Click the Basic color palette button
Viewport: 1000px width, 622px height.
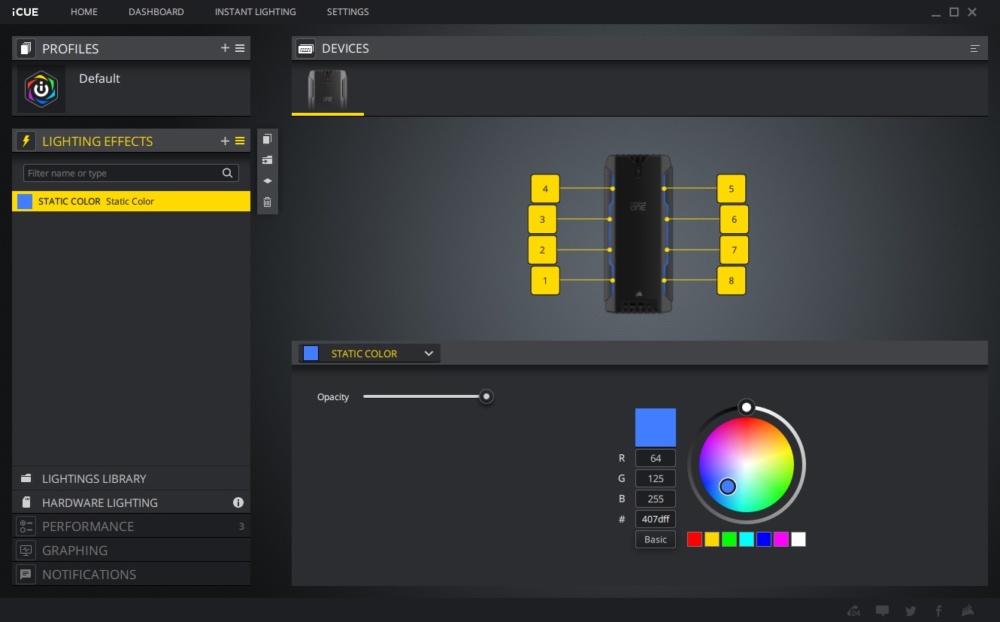655,539
